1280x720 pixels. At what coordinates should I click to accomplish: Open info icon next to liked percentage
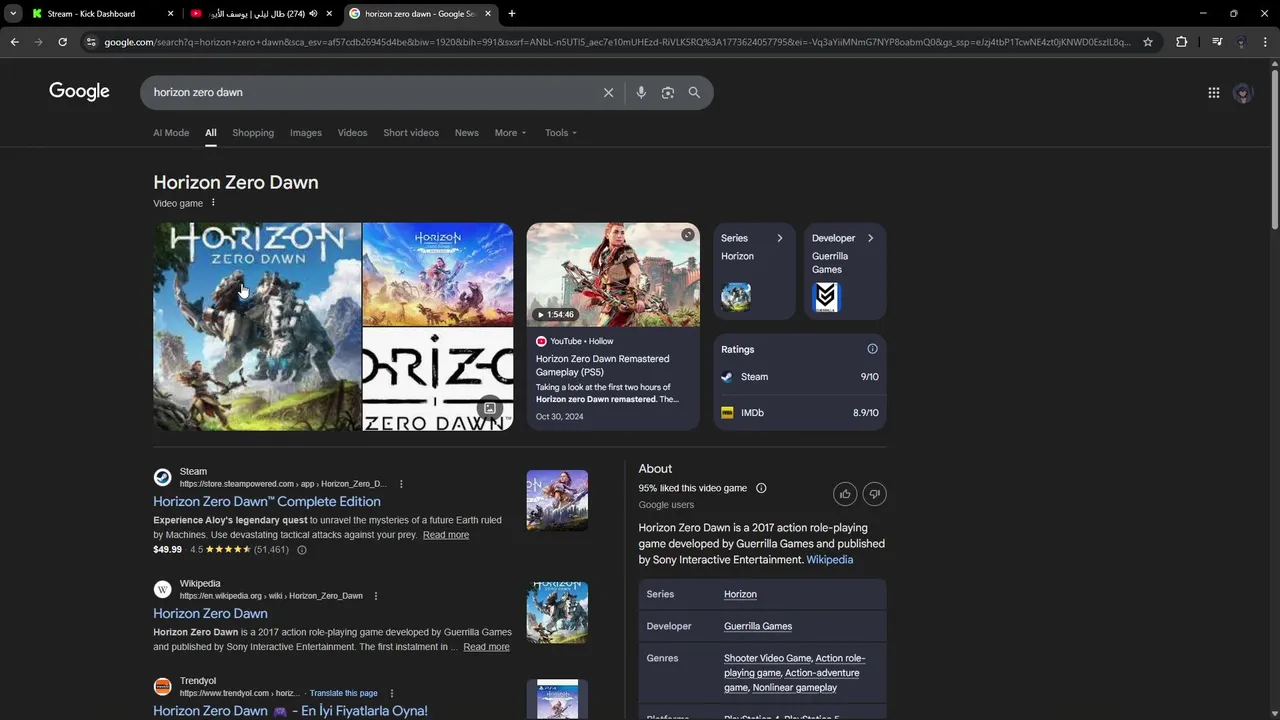tap(761, 488)
